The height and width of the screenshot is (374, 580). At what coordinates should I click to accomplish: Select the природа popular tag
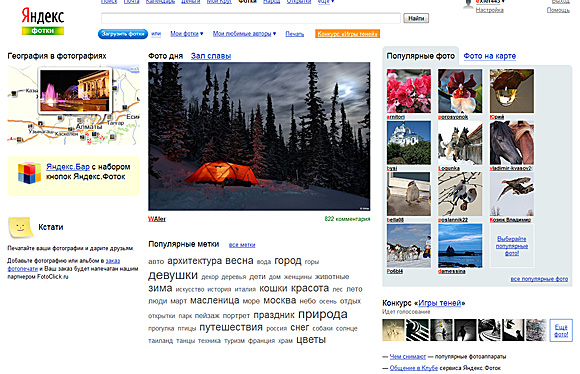[x=323, y=314]
